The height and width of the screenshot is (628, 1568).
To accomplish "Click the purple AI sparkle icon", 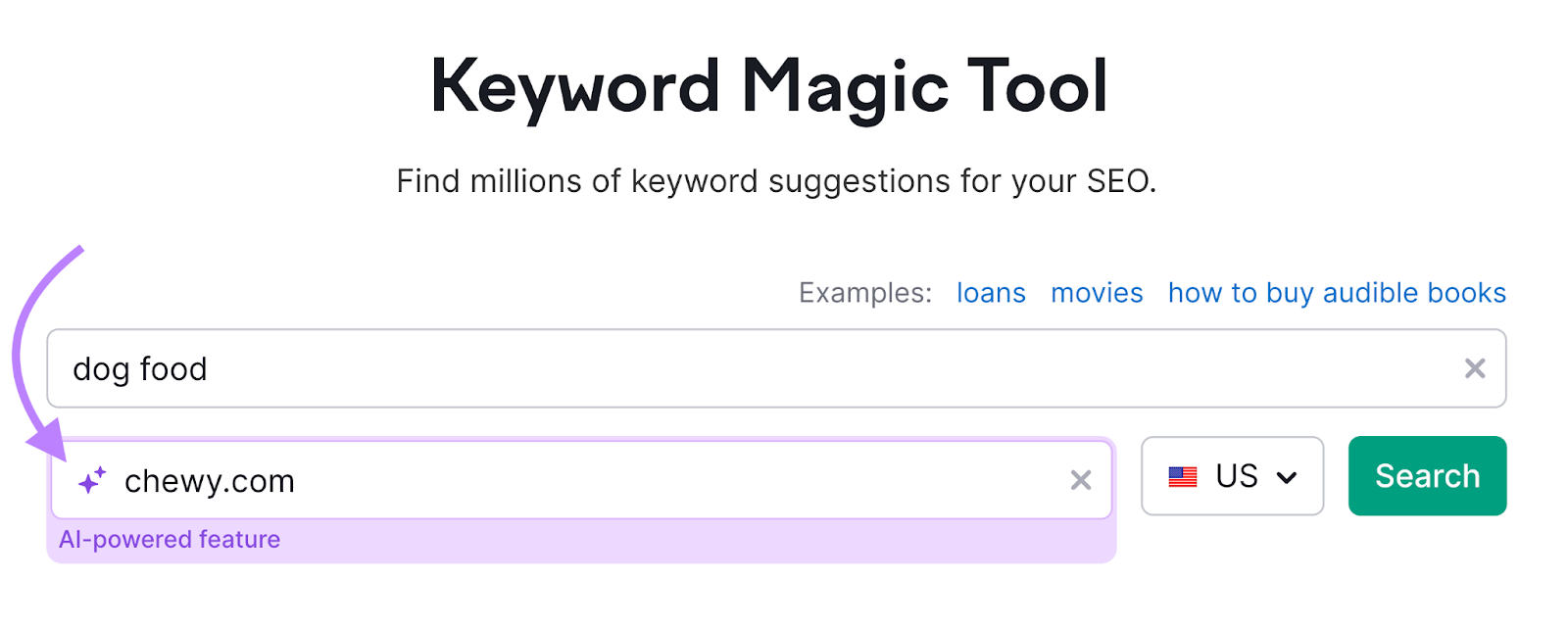I will 92,480.
